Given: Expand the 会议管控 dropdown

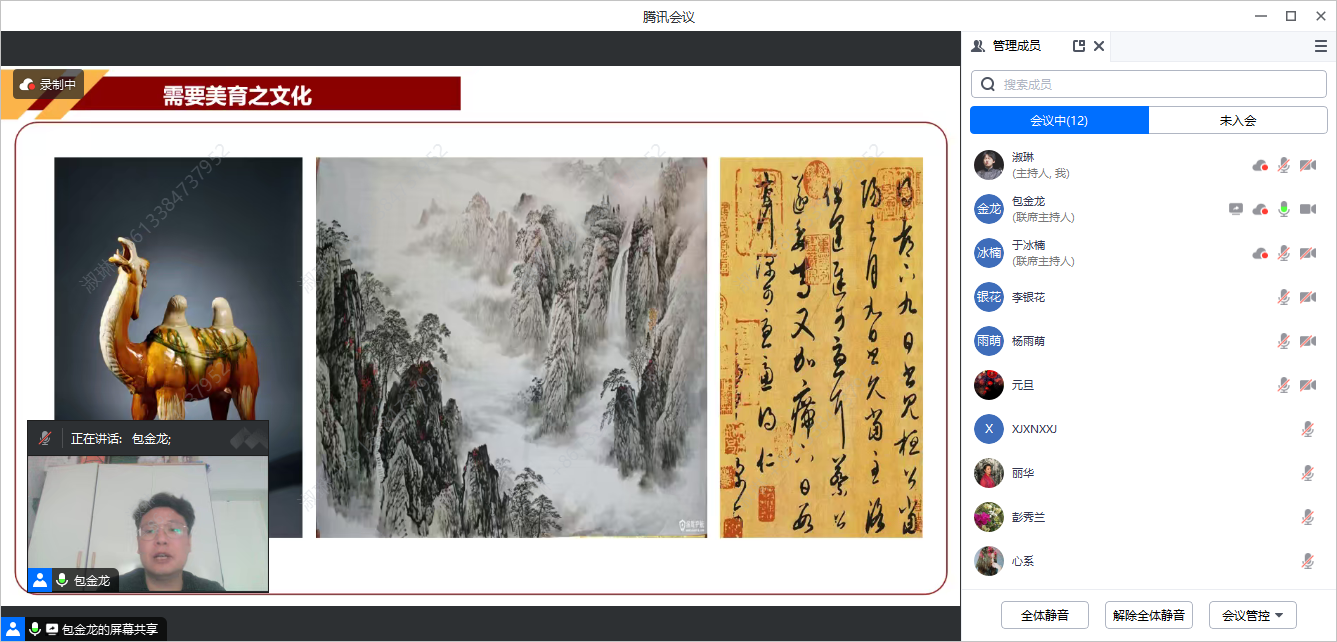Looking at the screenshot, I should point(1252,615).
